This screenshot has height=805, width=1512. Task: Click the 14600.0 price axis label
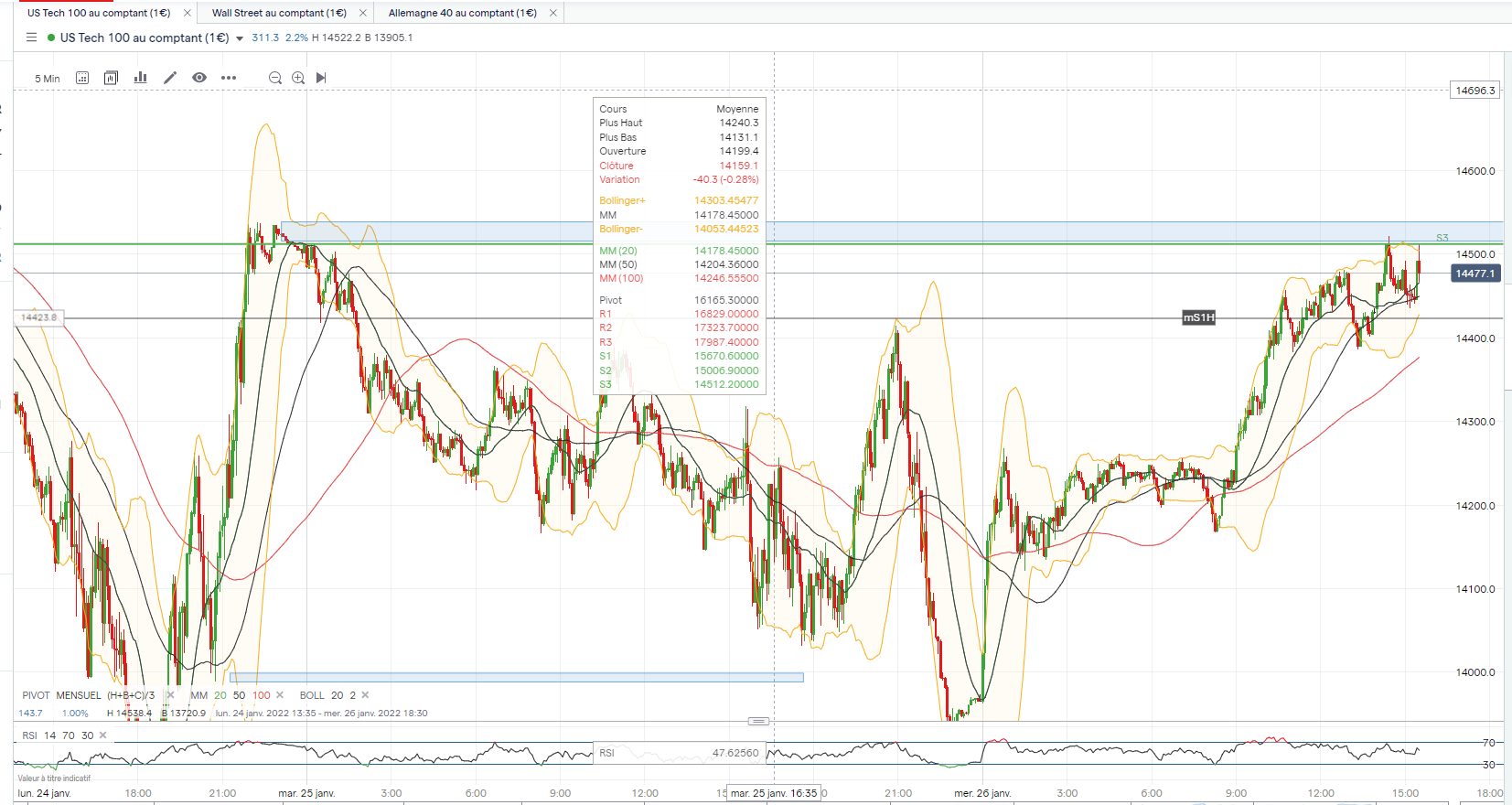click(1475, 171)
